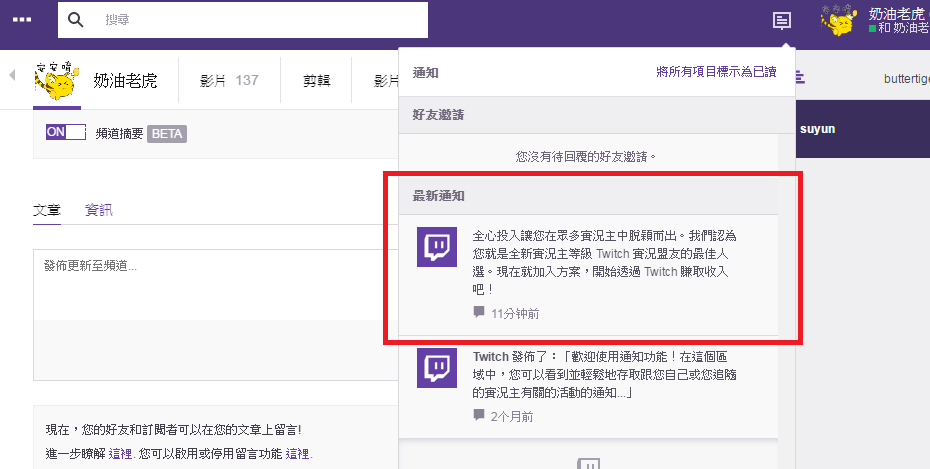Click the 2个月前 timestamp

click(511, 417)
